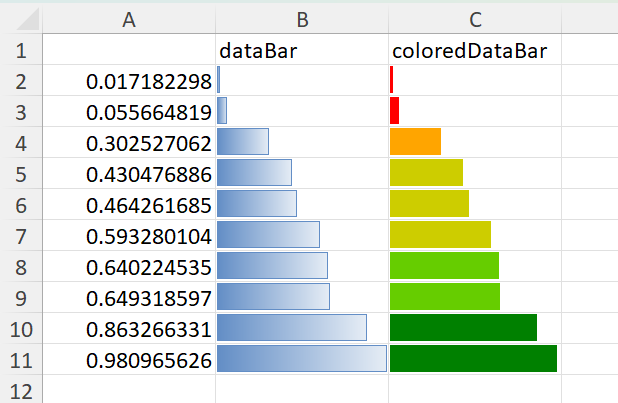Click the blue data bar in row 4

coord(243,142)
